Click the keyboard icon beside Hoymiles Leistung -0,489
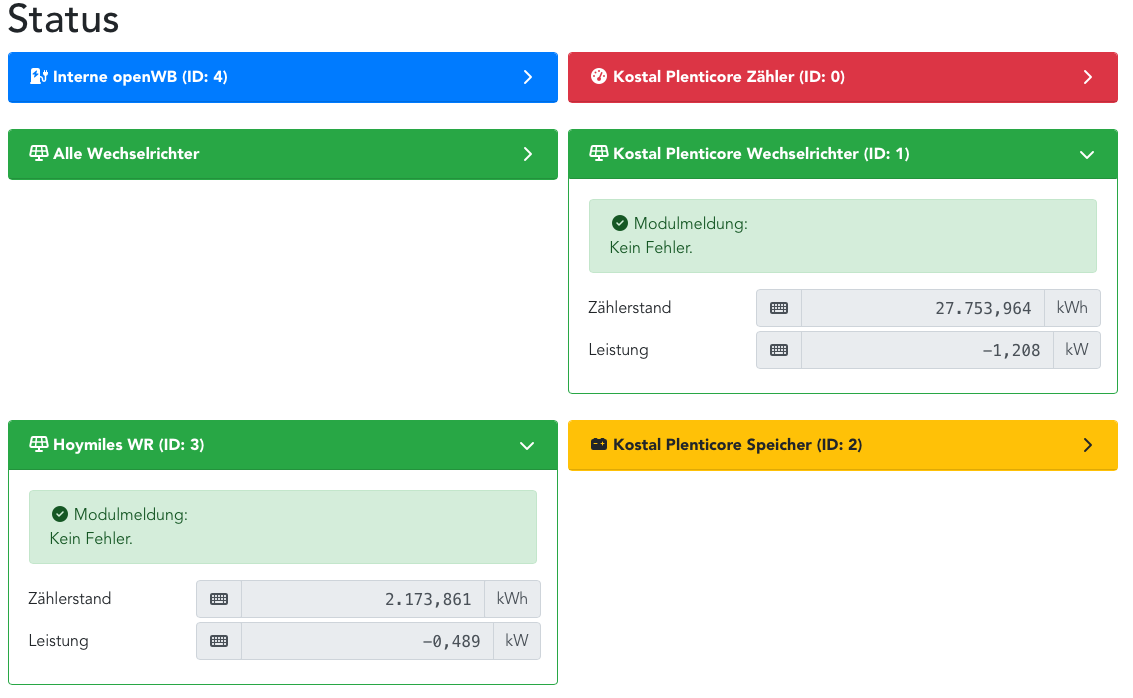This screenshot has height=698, width=1133. (219, 641)
